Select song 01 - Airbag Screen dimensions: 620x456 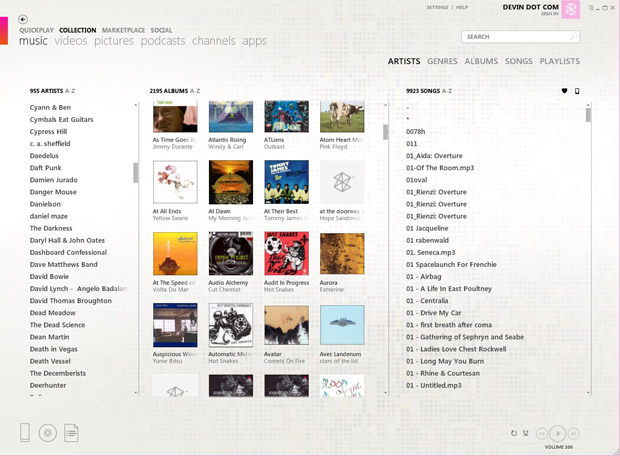tap(423, 276)
